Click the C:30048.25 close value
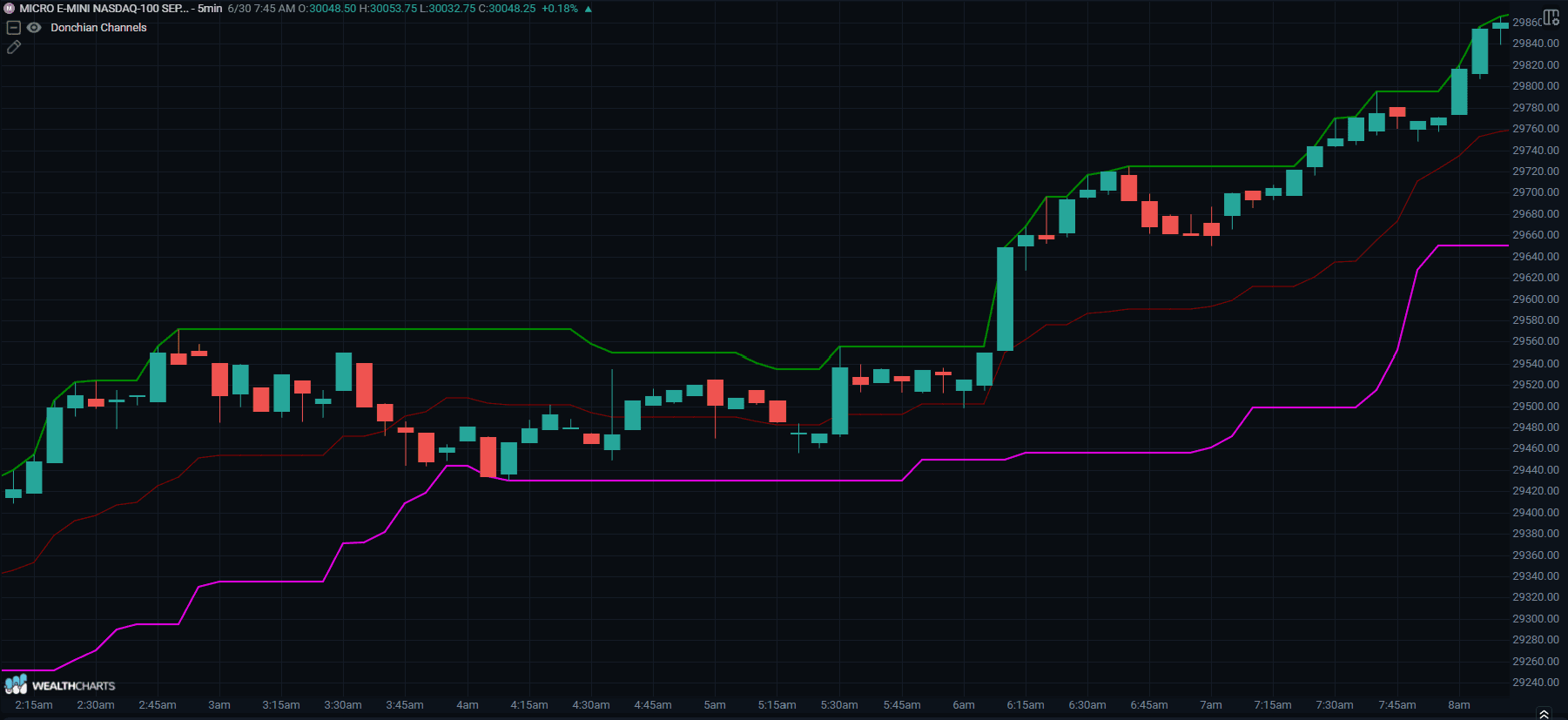This screenshot has height=720, width=1568. [507, 9]
